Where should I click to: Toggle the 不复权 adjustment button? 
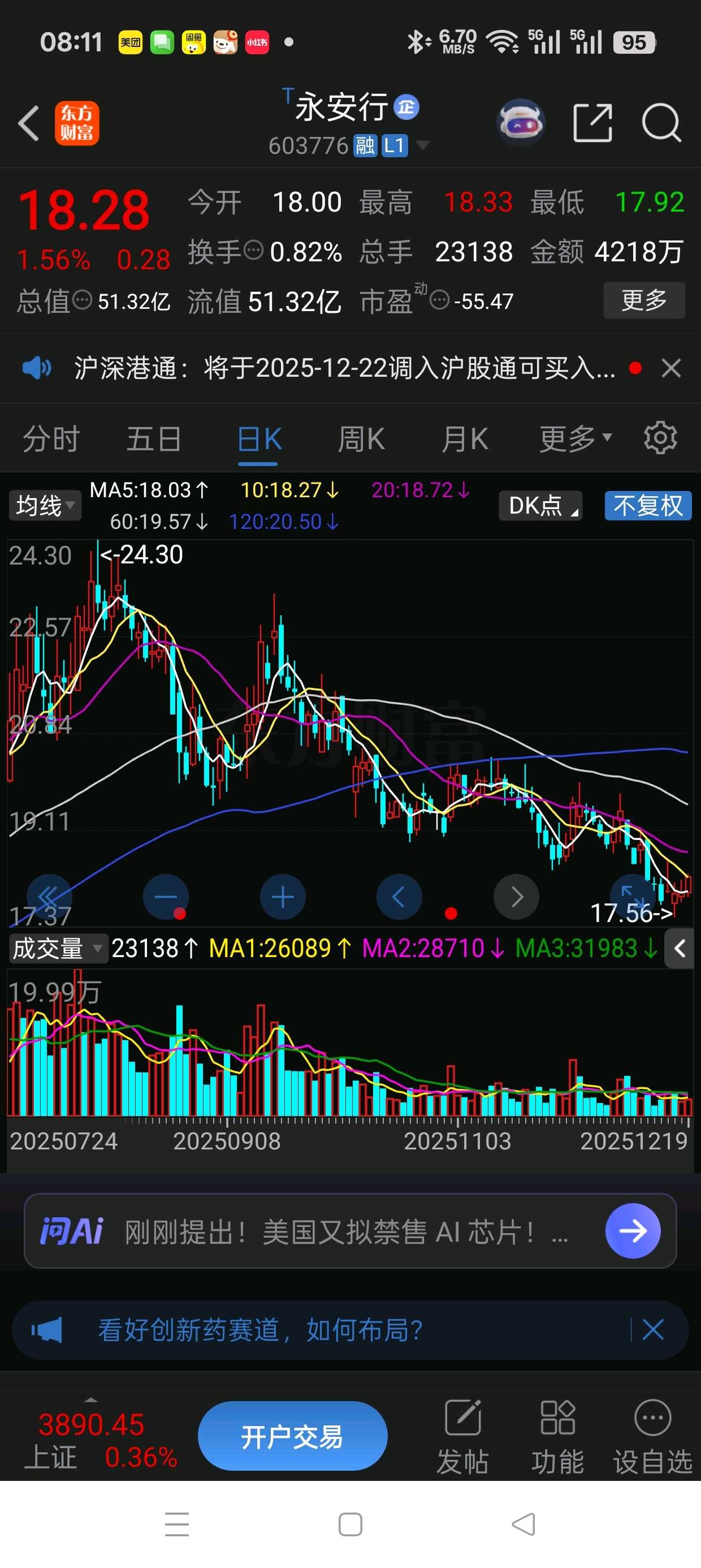pos(648,506)
